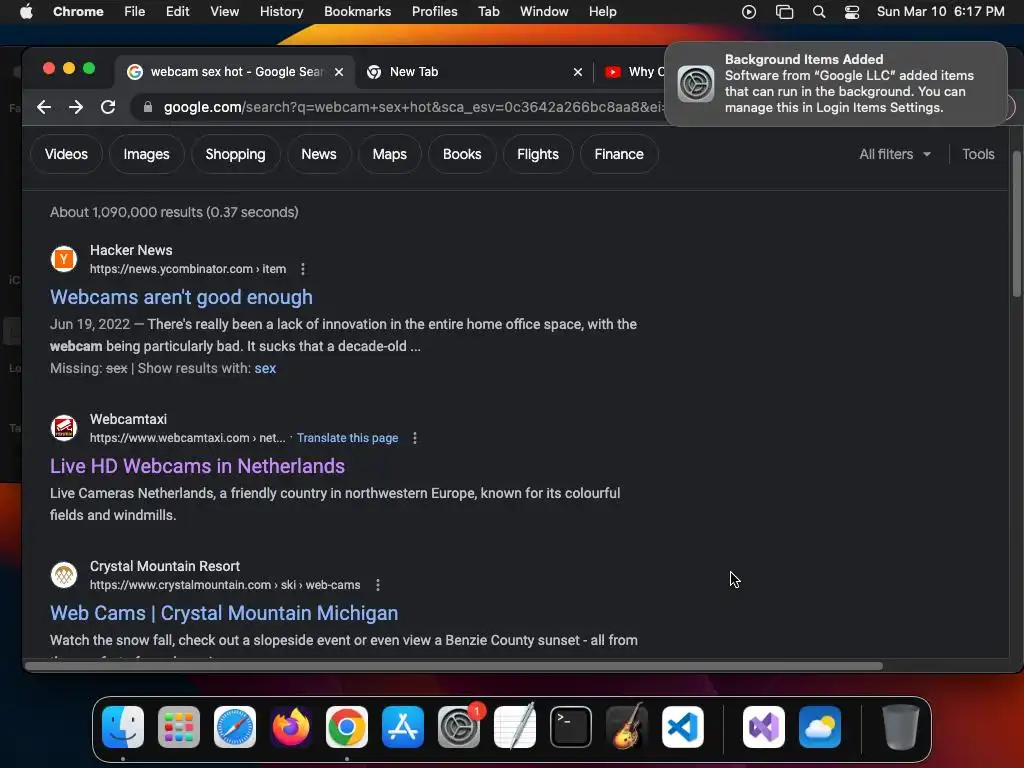The width and height of the screenshot is (1024, 768).
Task: Go back with the browser back arrow
Action: (44, 107)
